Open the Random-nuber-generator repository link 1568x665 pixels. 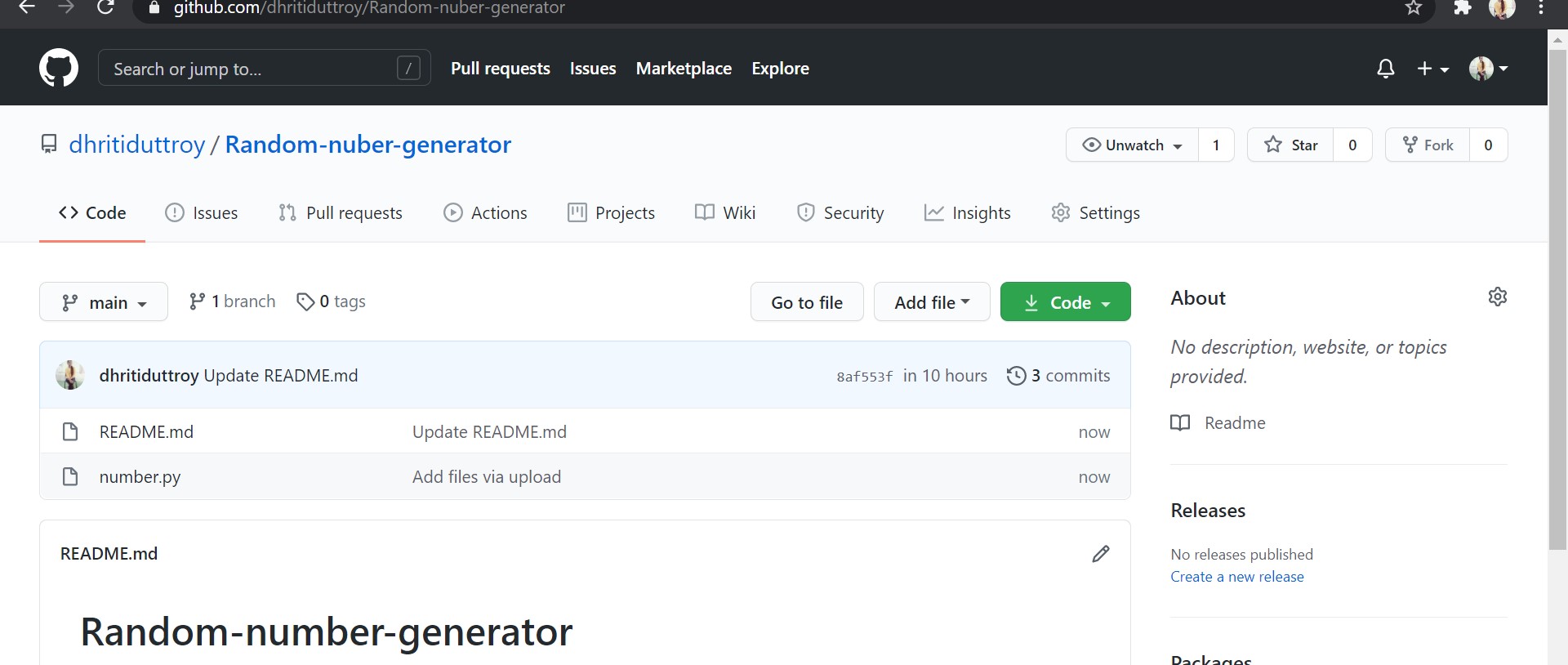point(368,145)
